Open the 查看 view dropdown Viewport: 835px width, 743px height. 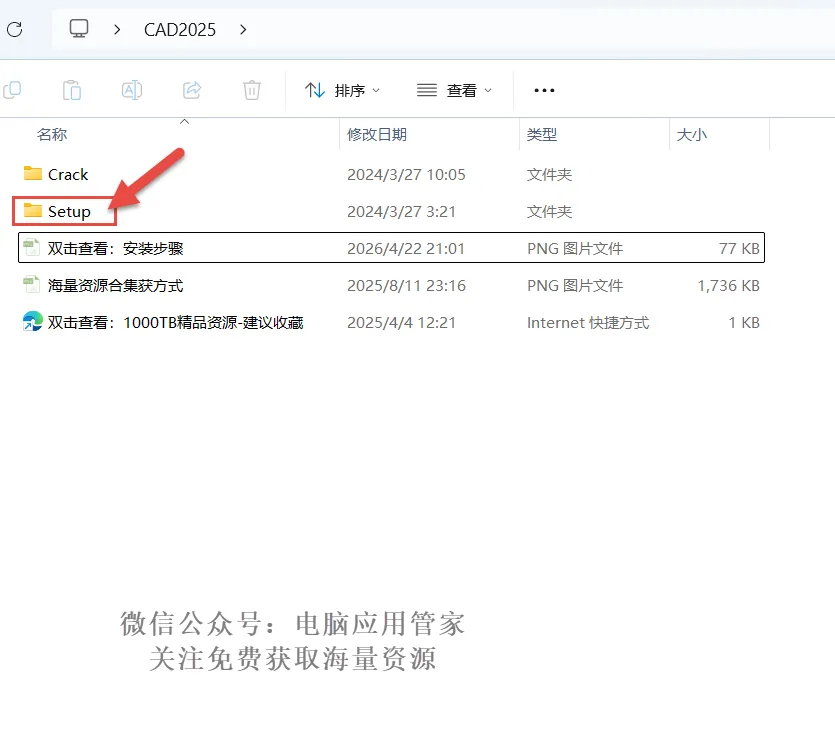pyautogui.click(x=454, y=91)
